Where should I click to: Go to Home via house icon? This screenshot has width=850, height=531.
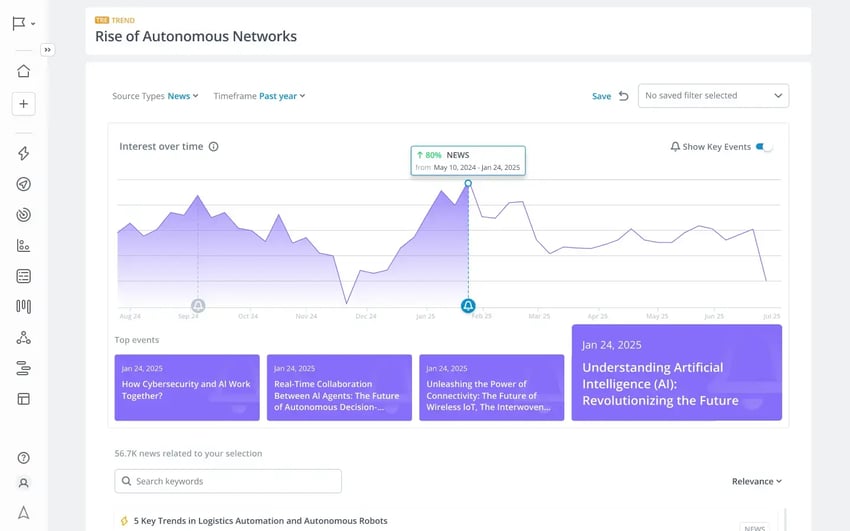23,71
